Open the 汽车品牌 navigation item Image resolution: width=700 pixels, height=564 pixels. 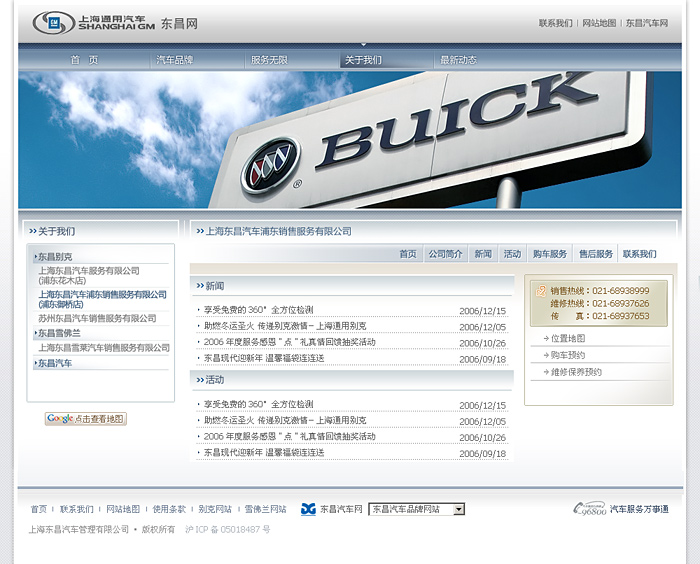175,60
